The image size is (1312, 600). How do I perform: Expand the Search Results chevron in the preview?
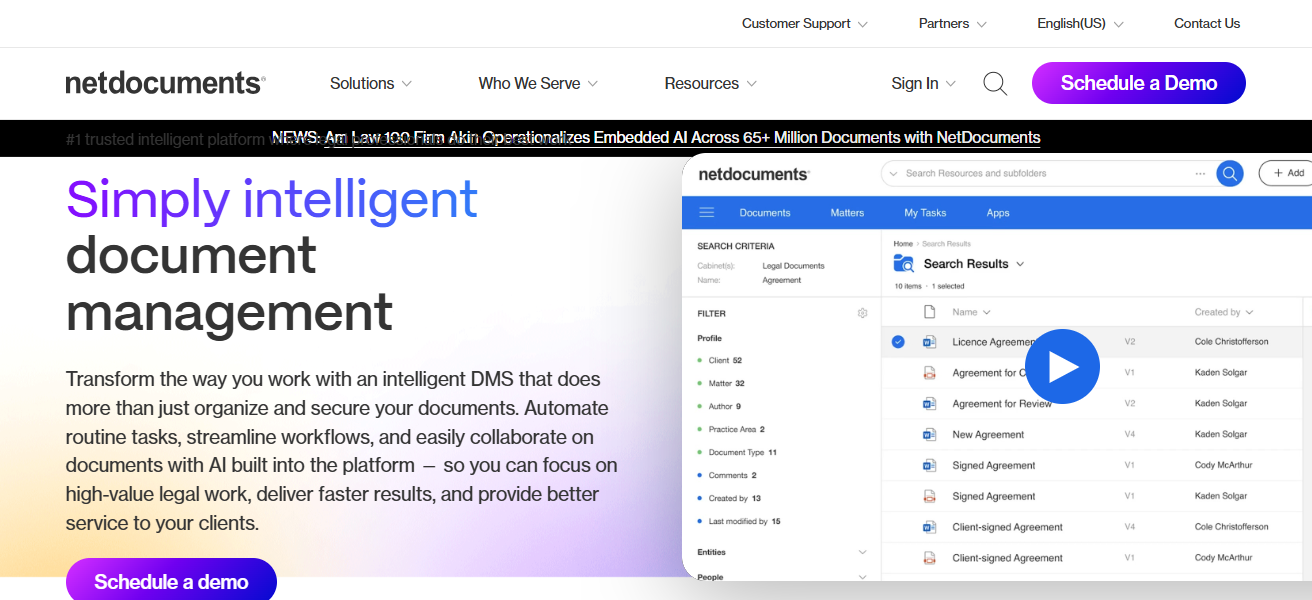pyautogui.click(x=1020, y=264)
